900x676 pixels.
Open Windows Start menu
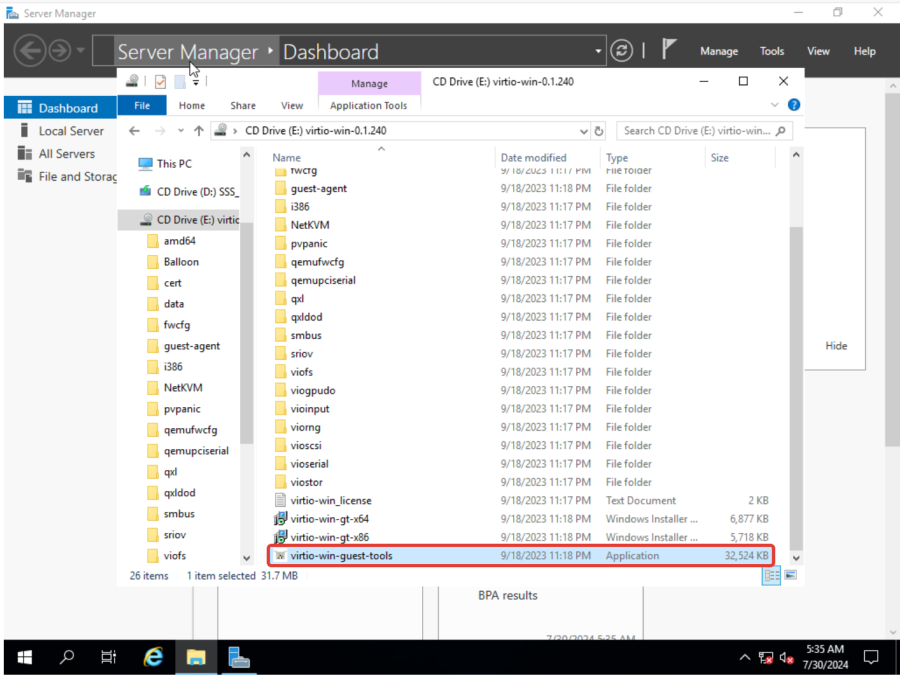[25, 657]
